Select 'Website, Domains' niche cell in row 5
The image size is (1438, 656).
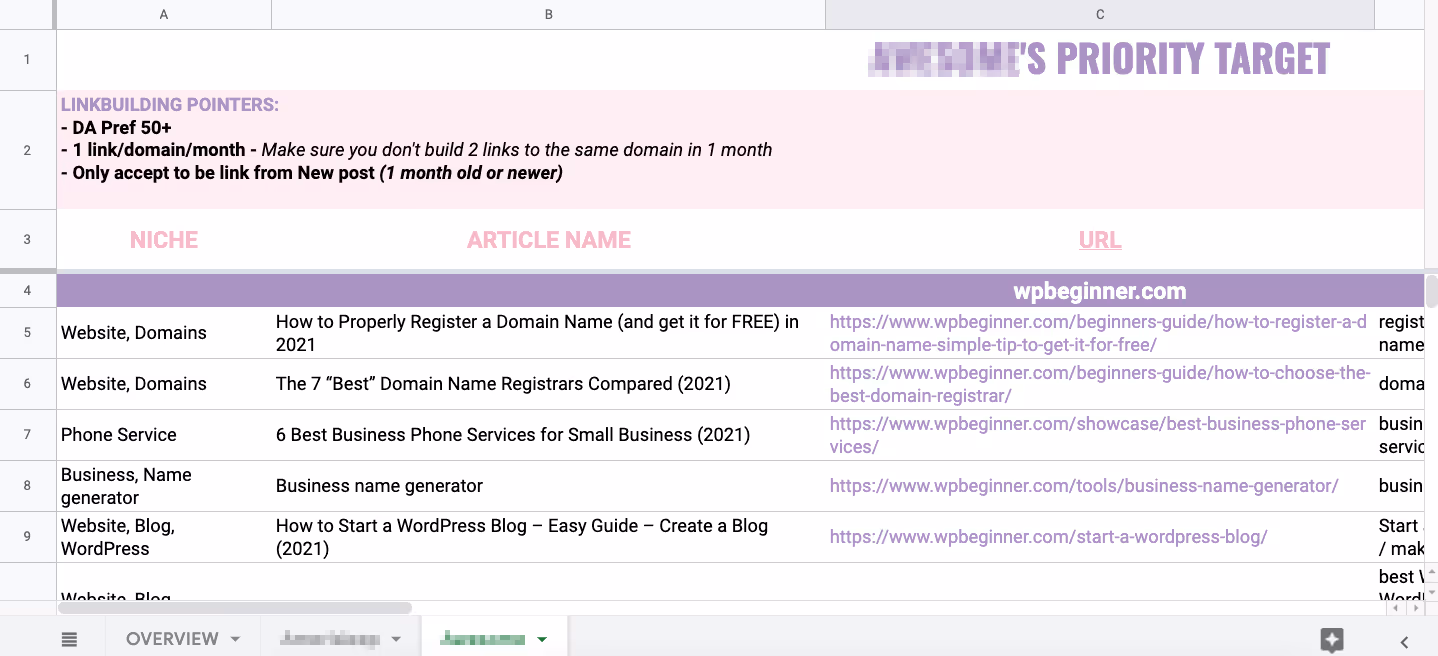point(164,333)
